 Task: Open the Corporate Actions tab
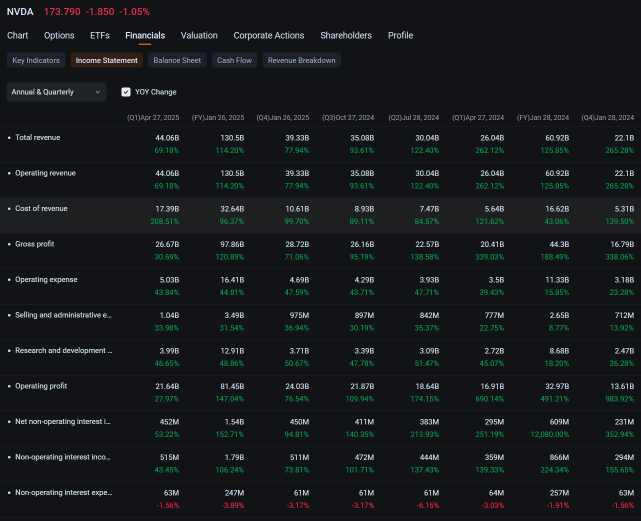[x=269, y=36]
